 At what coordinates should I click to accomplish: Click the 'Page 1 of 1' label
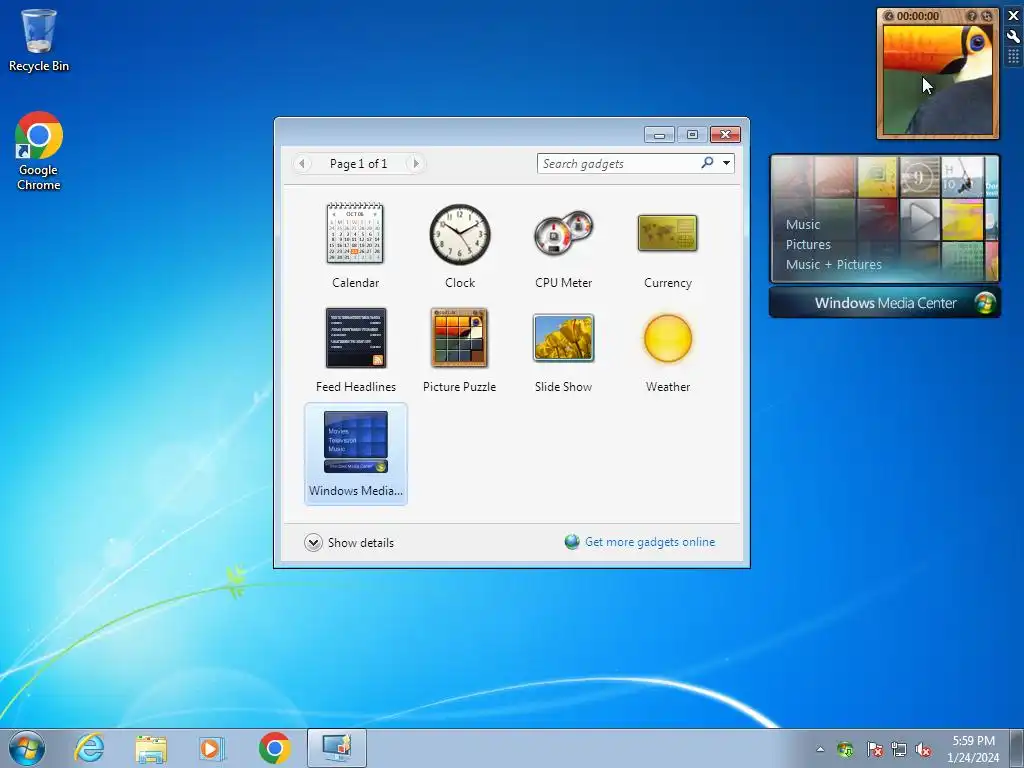click(x=359, y=164)
